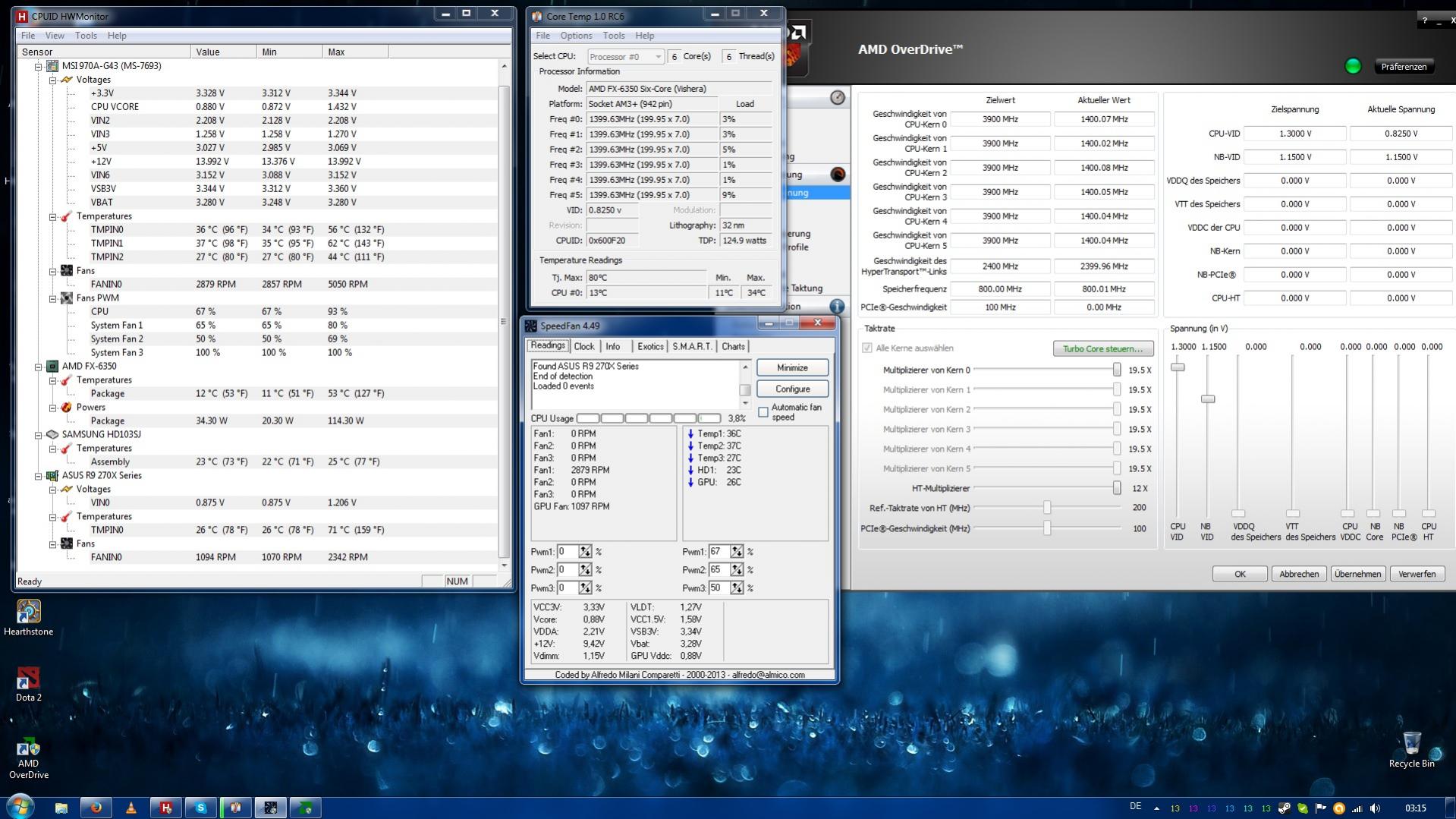The image size is (1456, 819).
Task: Open Action Center flag tray icon
Action: (1321, 808)
